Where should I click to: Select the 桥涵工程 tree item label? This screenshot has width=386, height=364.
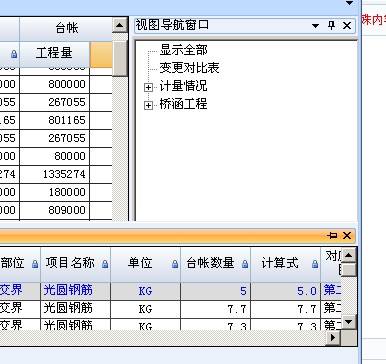click(183, 104)
